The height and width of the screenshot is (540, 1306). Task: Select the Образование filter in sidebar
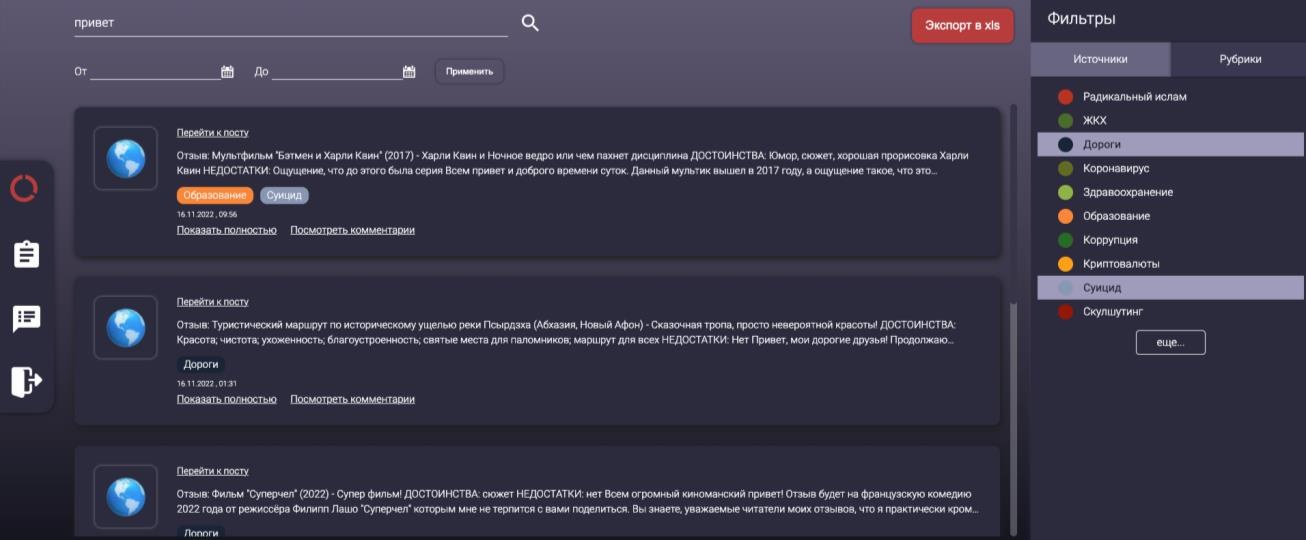[x=1170, y=216]
